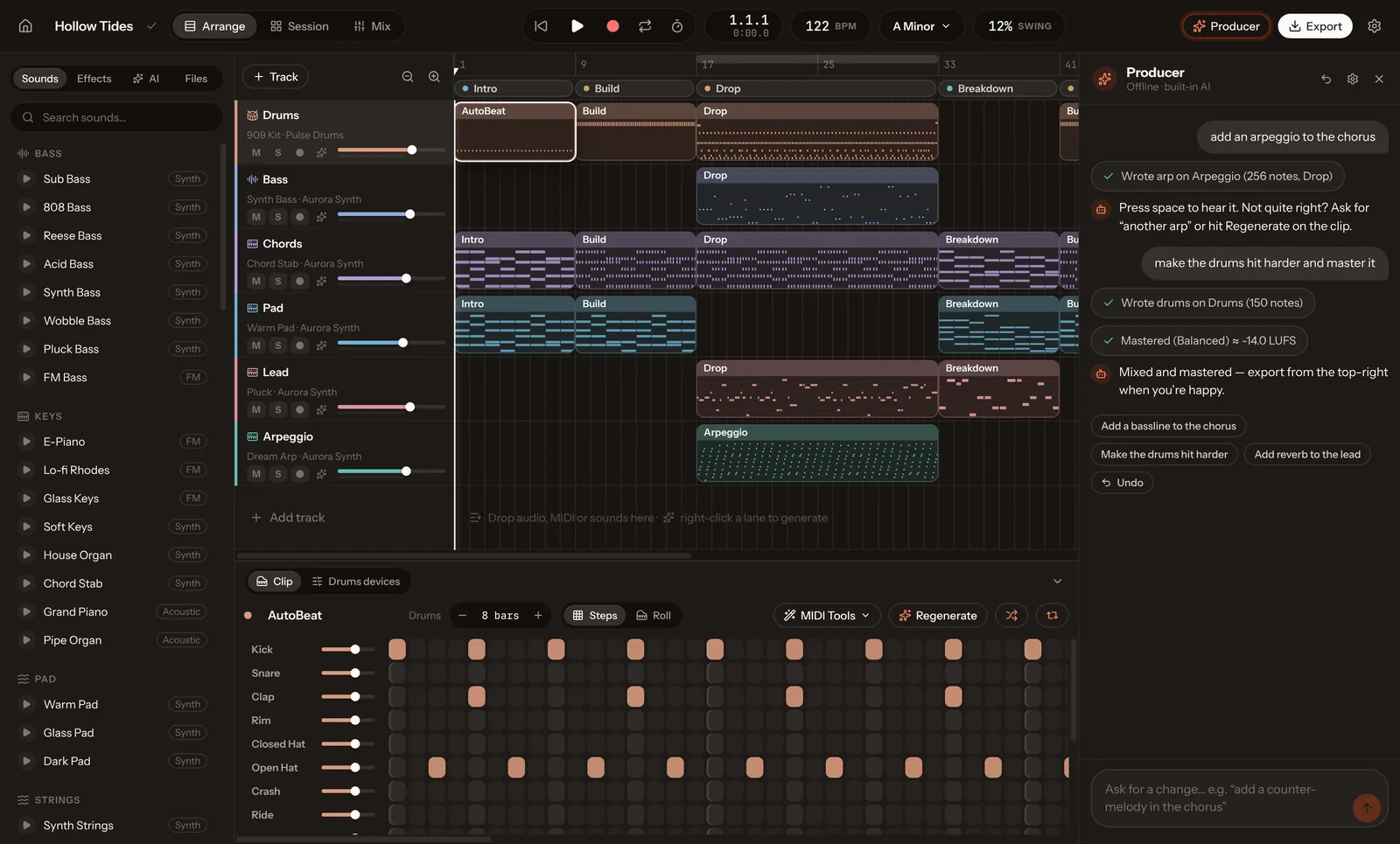Click the Export button

coord(1315,26)
